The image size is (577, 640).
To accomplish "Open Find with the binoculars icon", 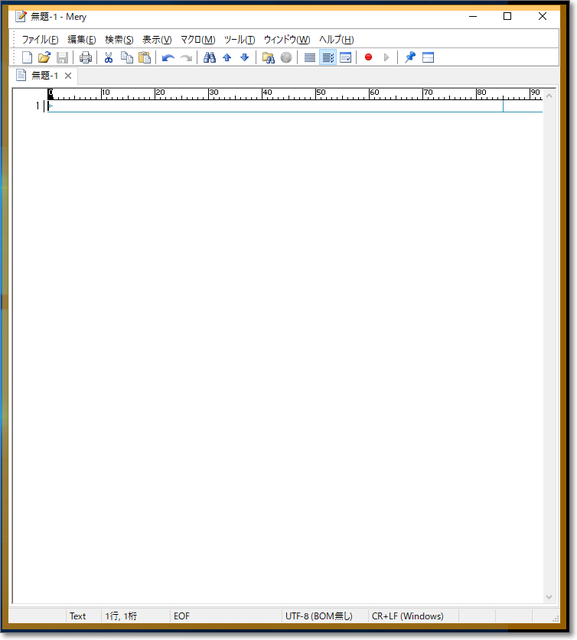I will [x=209, y=58].
